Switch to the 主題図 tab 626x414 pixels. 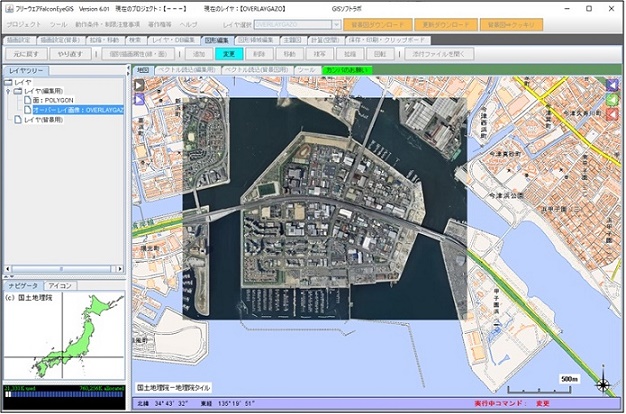point(292,40)
